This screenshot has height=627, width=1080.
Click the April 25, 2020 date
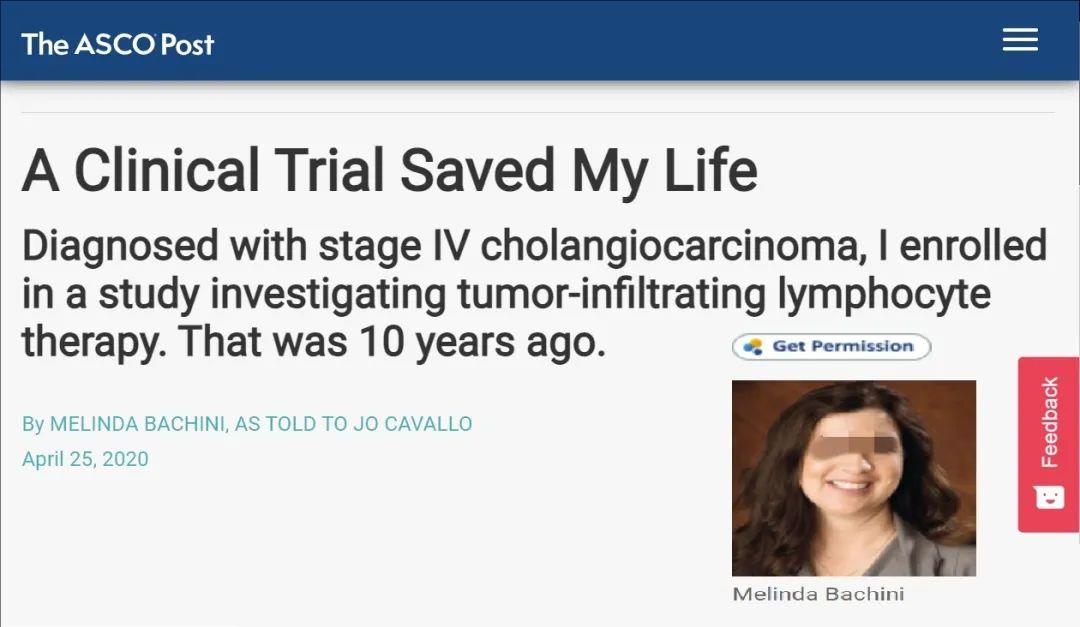(x=85, y=459)
